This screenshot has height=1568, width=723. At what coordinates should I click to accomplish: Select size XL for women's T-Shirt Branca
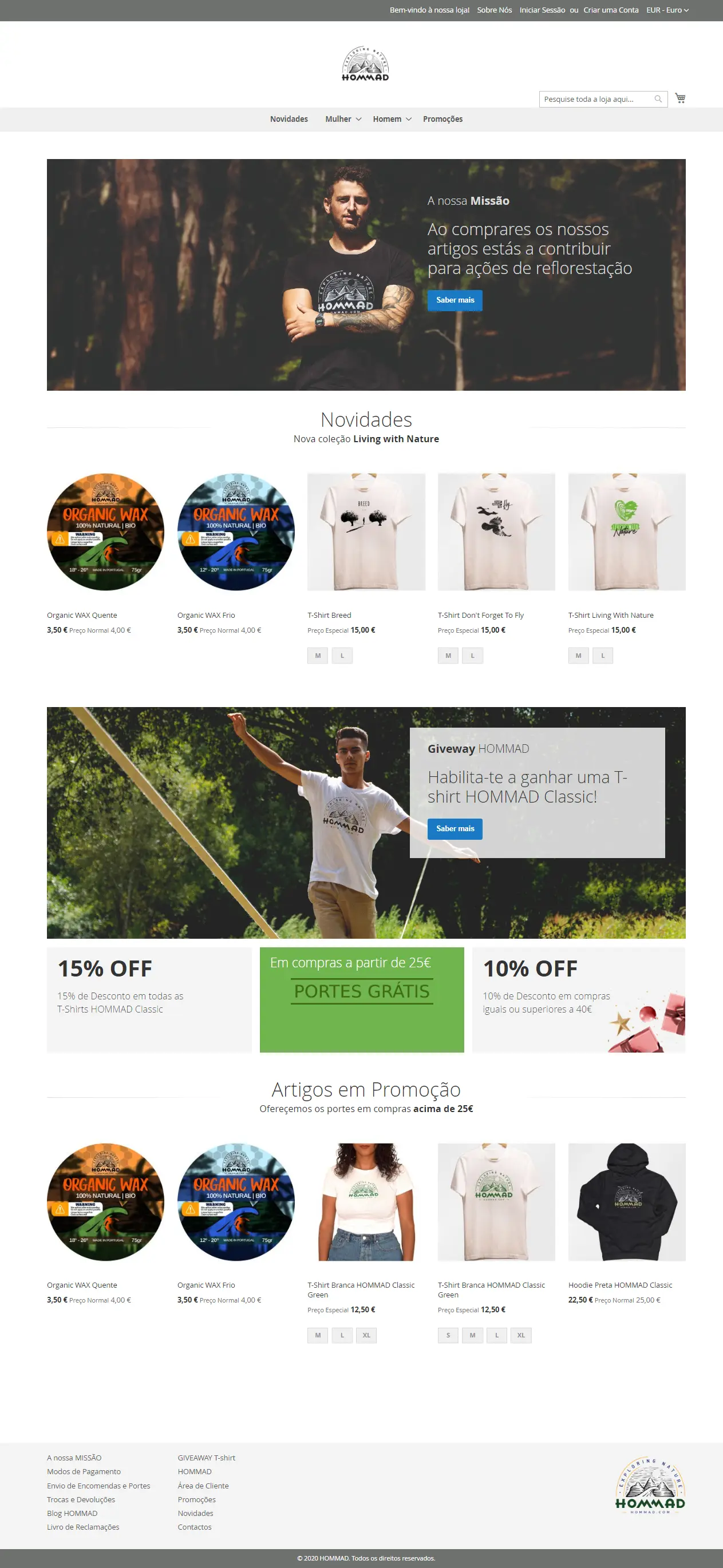[x=367, y=1335]
